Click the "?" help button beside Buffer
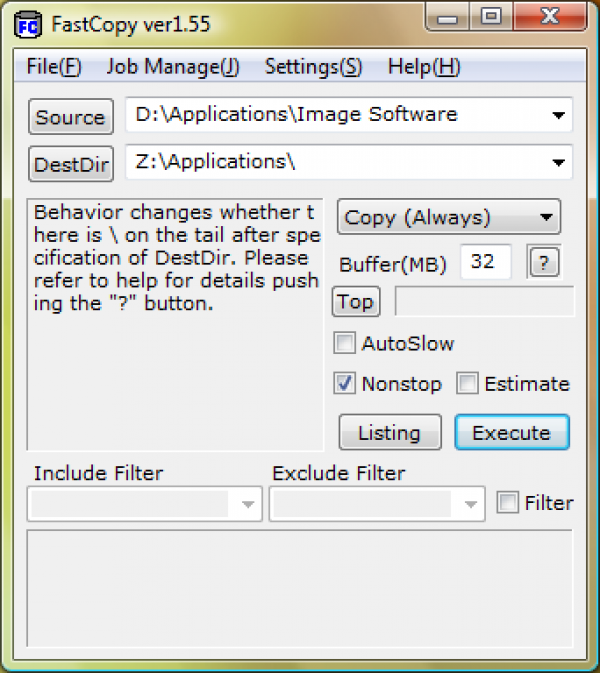The width and height of the screenshot is (600, 673). [544, 262]
